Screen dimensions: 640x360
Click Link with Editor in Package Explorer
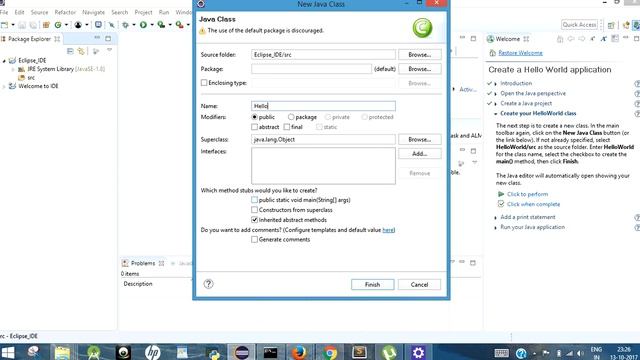tap(81, 51)
